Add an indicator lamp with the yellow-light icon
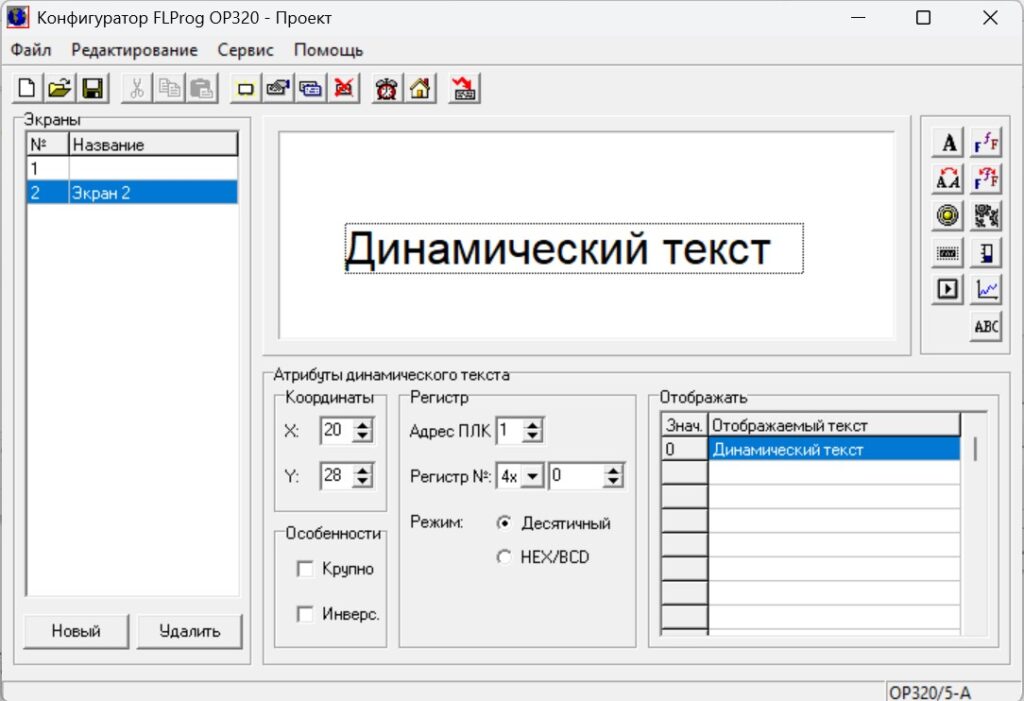Viewport: 1024px width, 701px height. tap(948, 215)
